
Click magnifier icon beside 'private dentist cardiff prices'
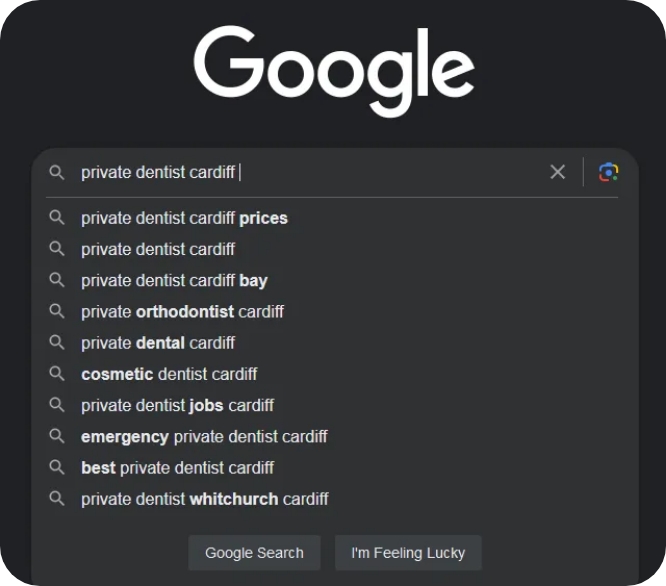click(57, 218)
